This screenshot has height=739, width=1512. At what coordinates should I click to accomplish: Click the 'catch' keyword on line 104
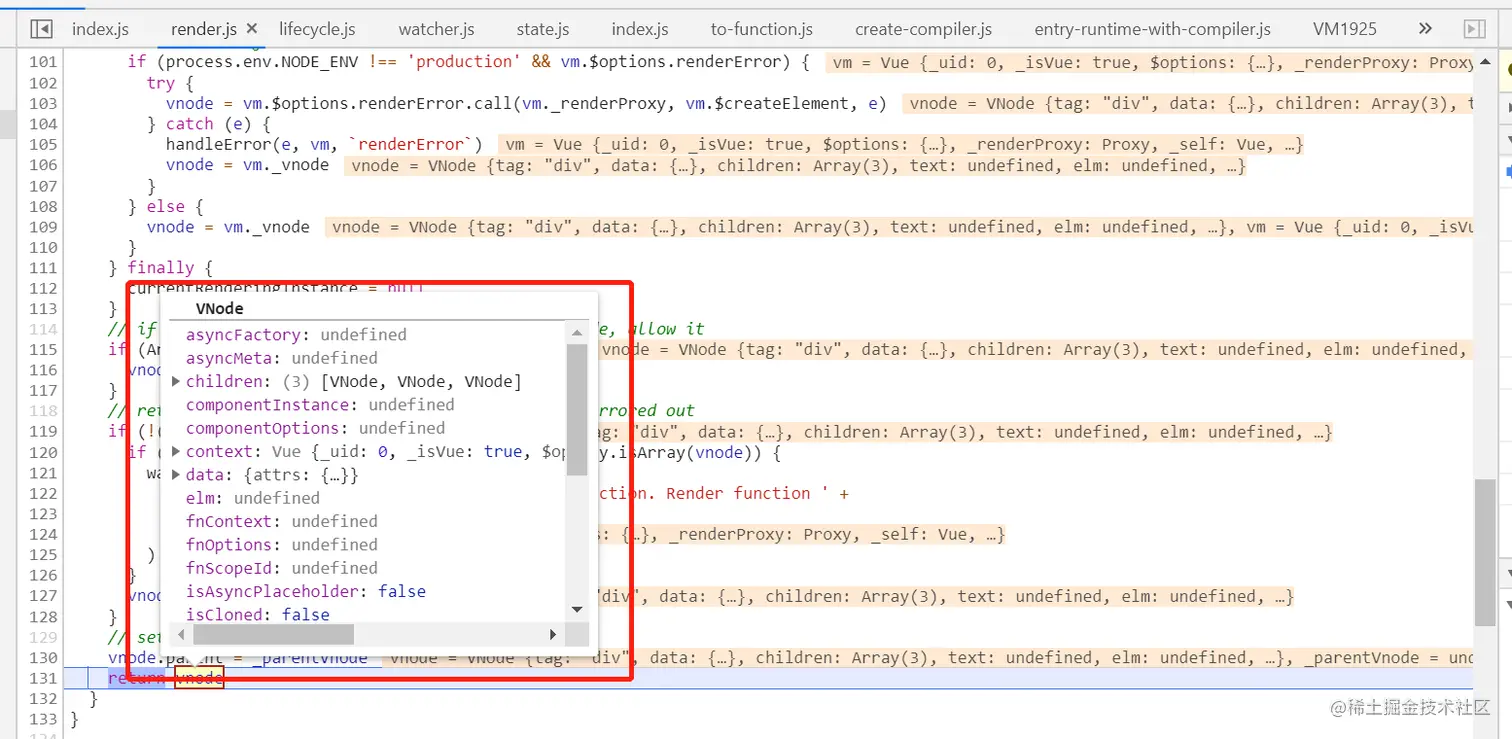point(190,124)
